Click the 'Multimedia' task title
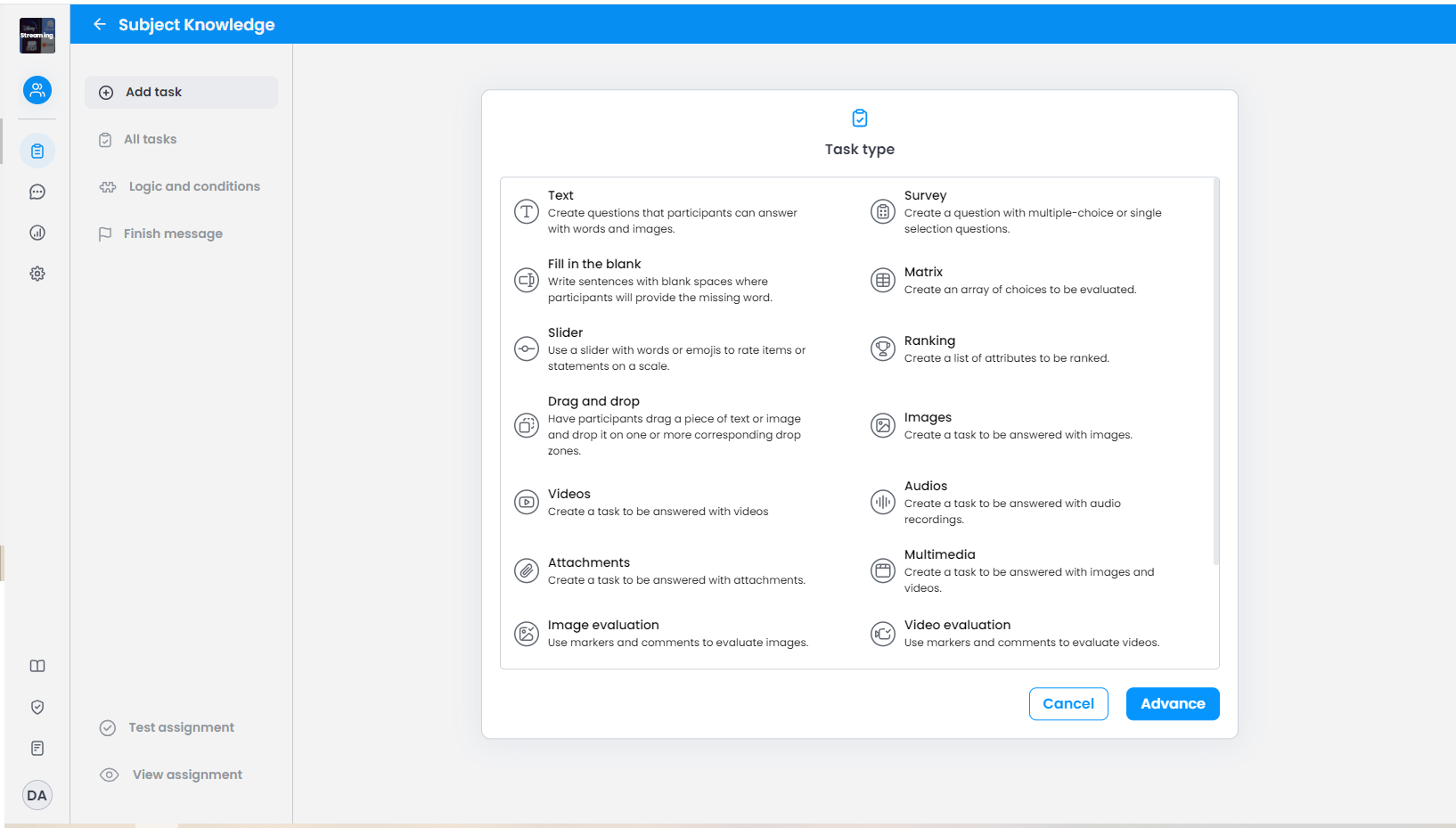This screenshot has width=1456, height=828. (x=939, y=554)
